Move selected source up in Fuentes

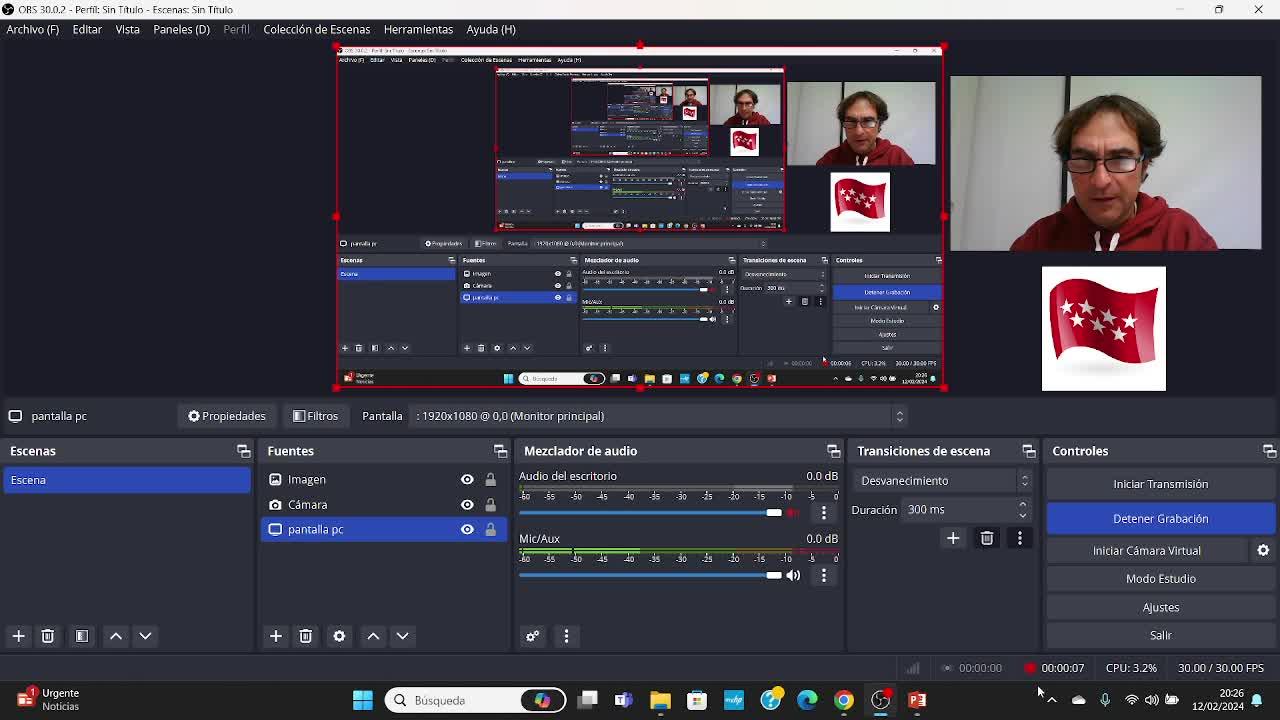[x=373, y=636]
